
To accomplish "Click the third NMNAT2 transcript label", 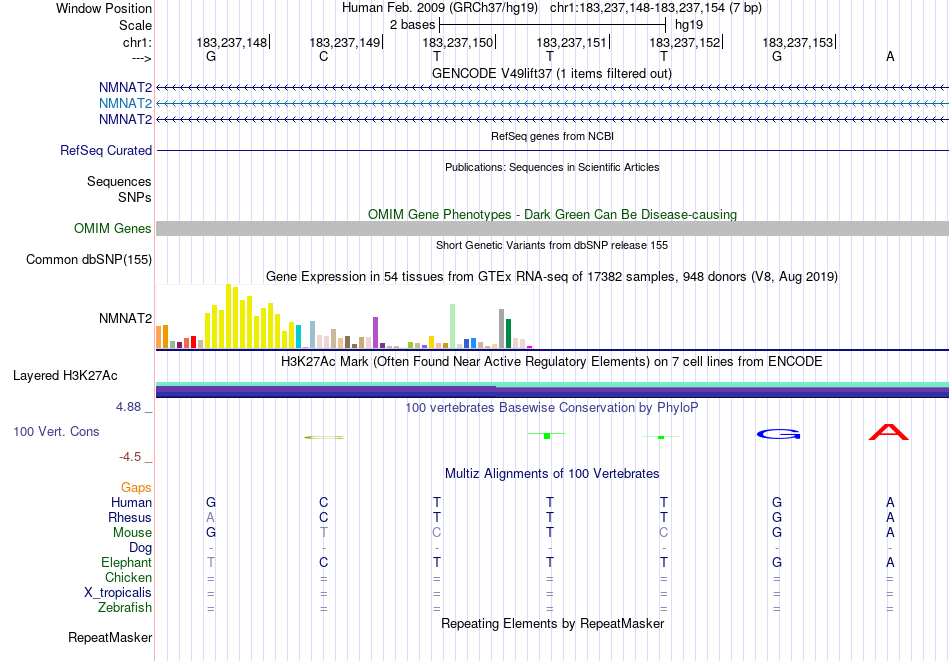I will [125, 119].
